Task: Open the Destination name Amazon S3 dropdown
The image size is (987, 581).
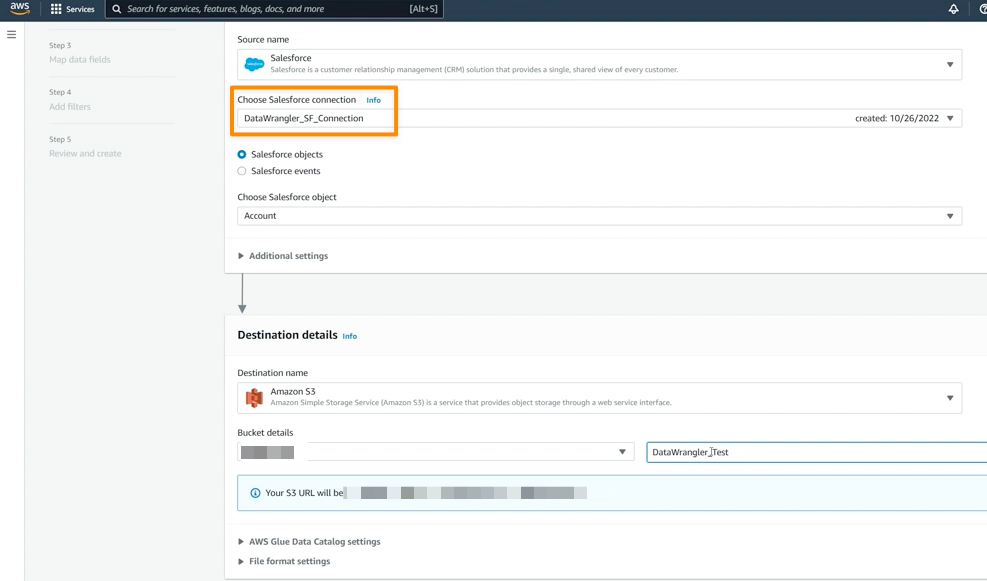Action: click(599, 398)
